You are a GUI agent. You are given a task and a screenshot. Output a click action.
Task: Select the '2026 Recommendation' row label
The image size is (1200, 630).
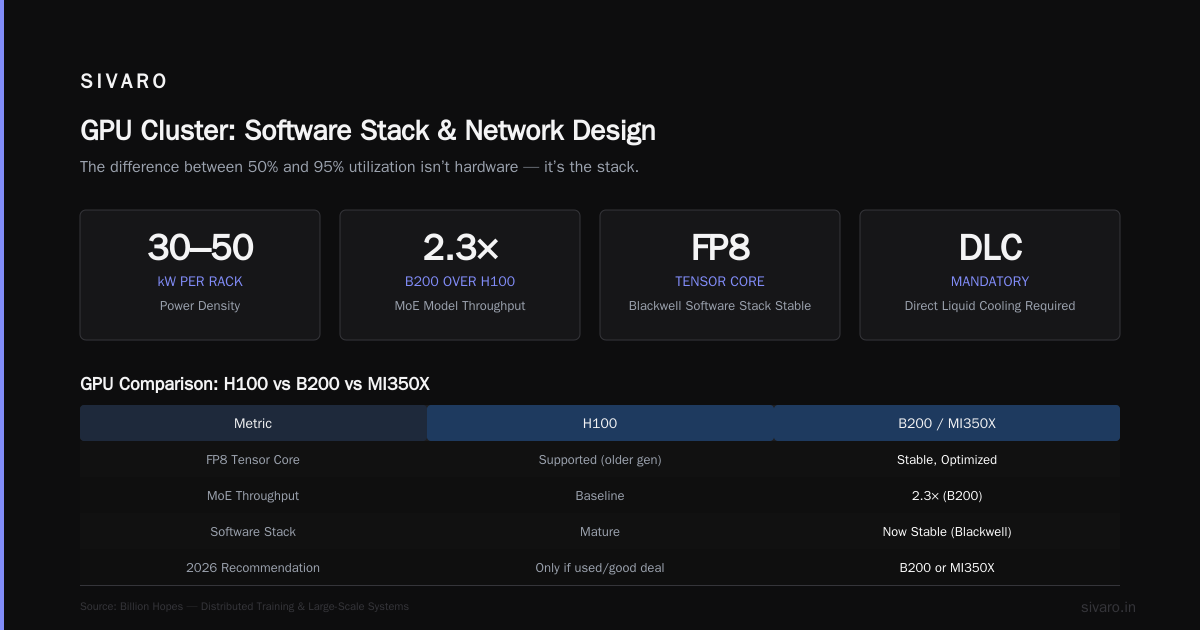[x=253, y=568]
